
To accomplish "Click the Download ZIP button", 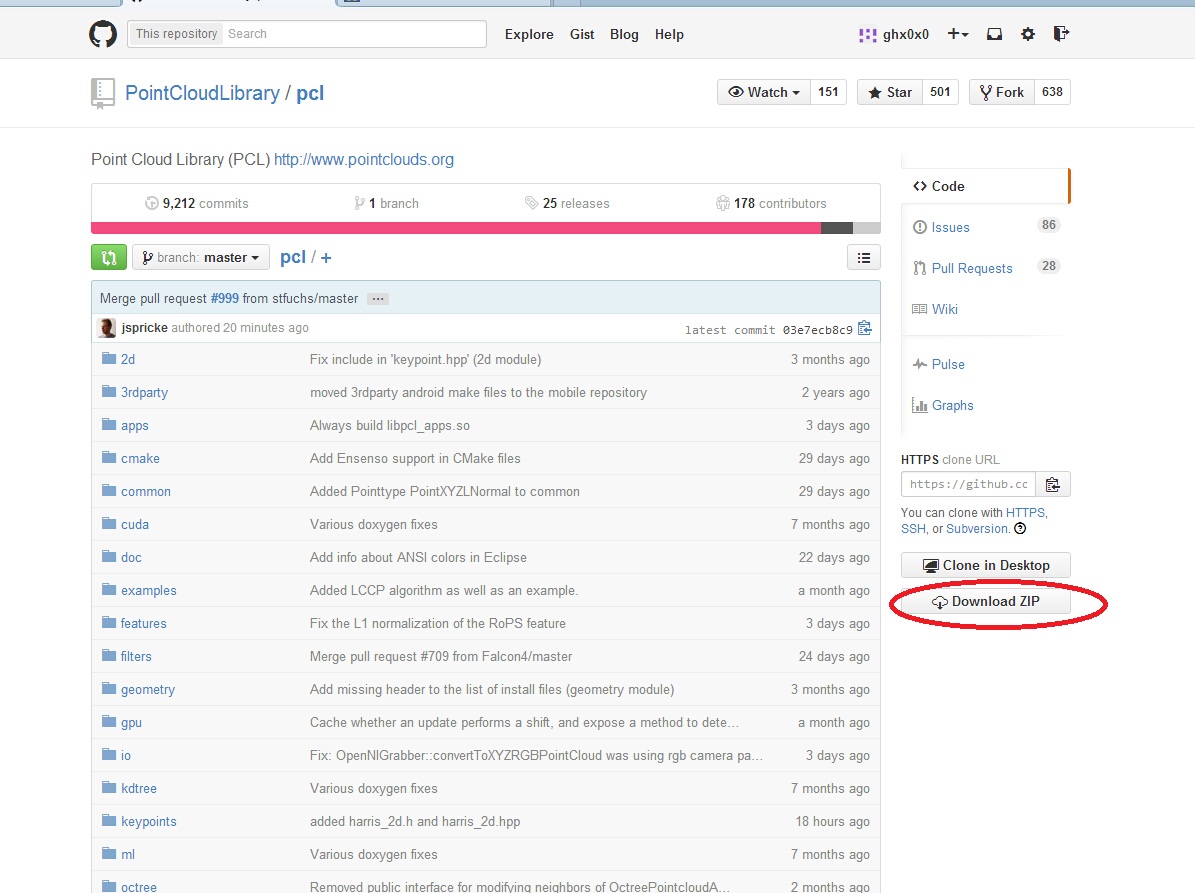I will 985,601.
